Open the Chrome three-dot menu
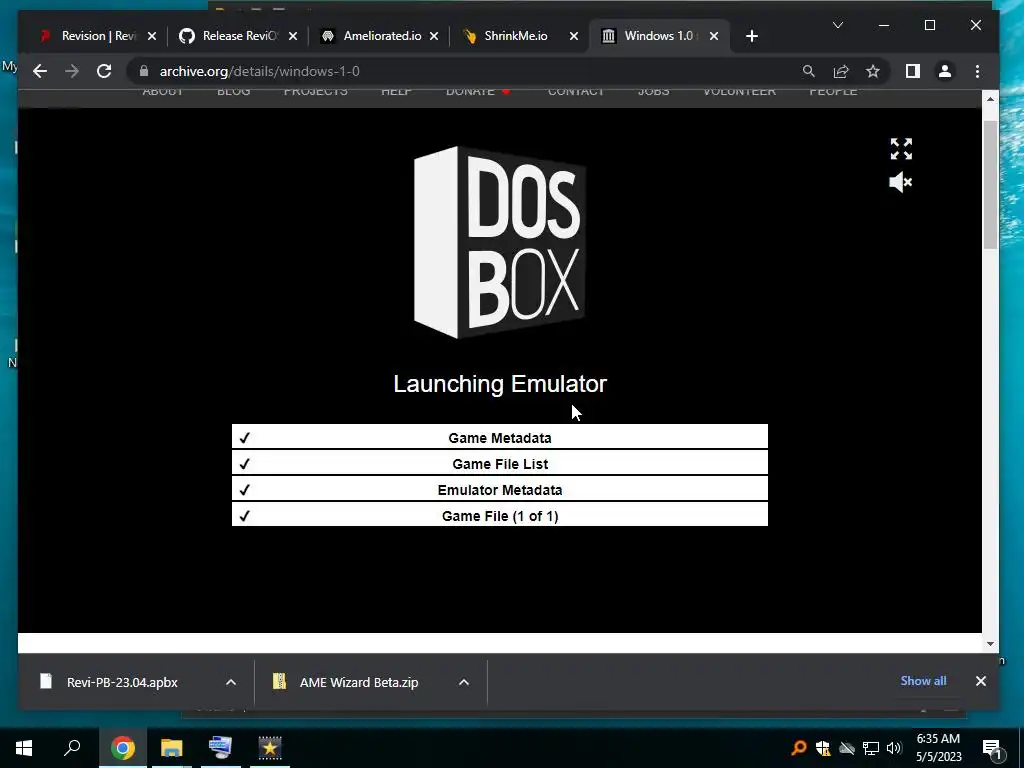This screenshot has height=768, width=1024. click(977, 71)
